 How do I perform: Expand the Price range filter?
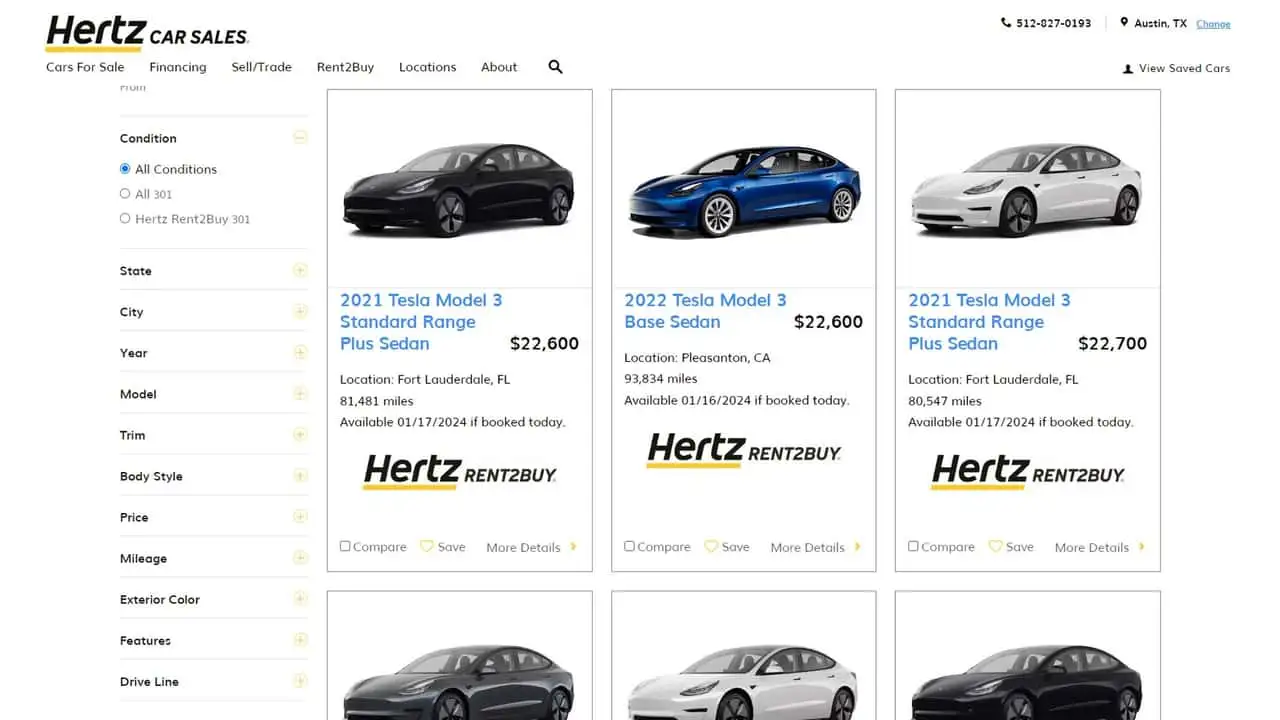point(300,517)
